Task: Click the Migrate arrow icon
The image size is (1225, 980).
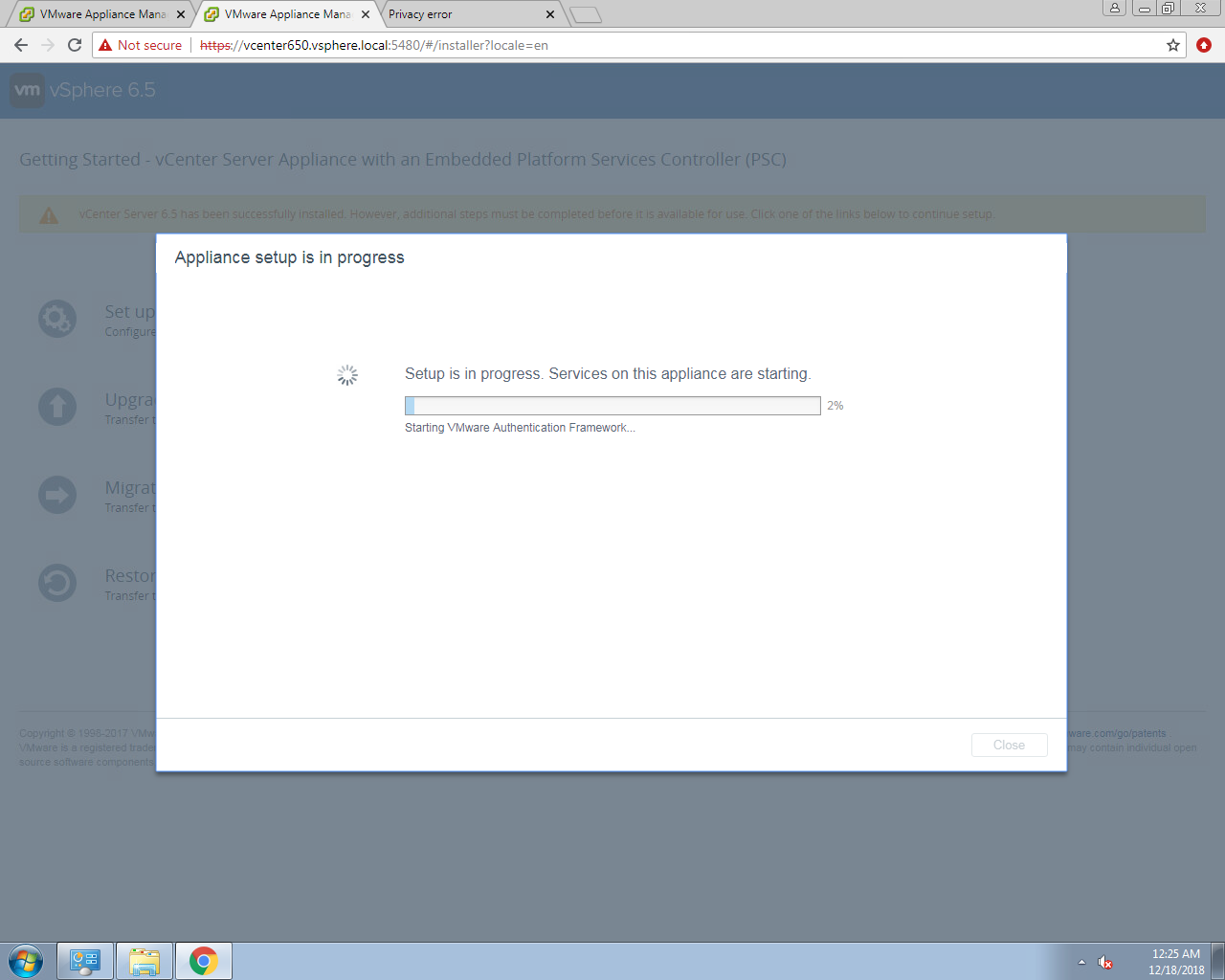Action: click(57, 495)
